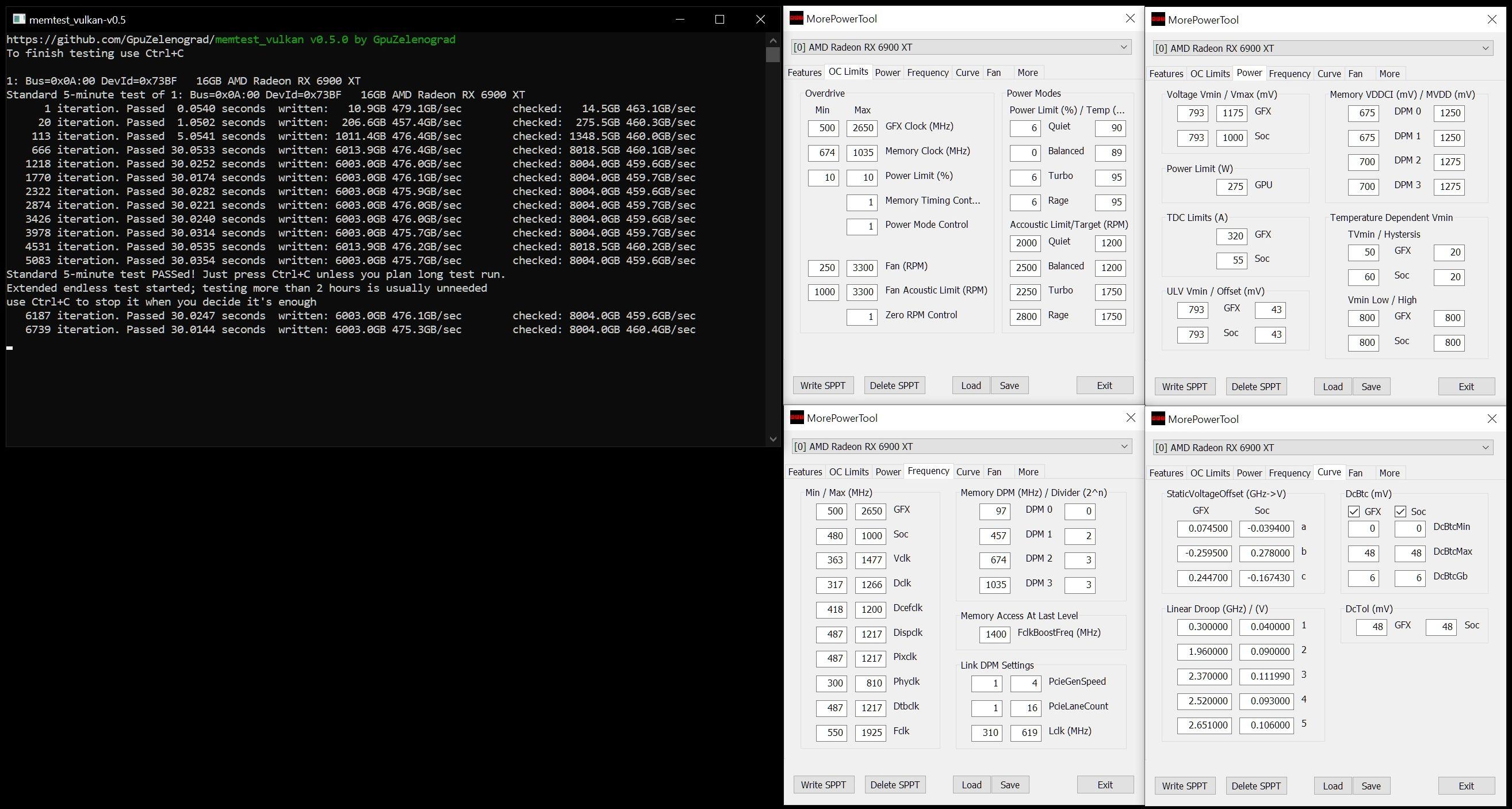This screenshot has width=1512, height=809.
Task: Open the More tab in the Power window
Action: tap(1389, 74)
